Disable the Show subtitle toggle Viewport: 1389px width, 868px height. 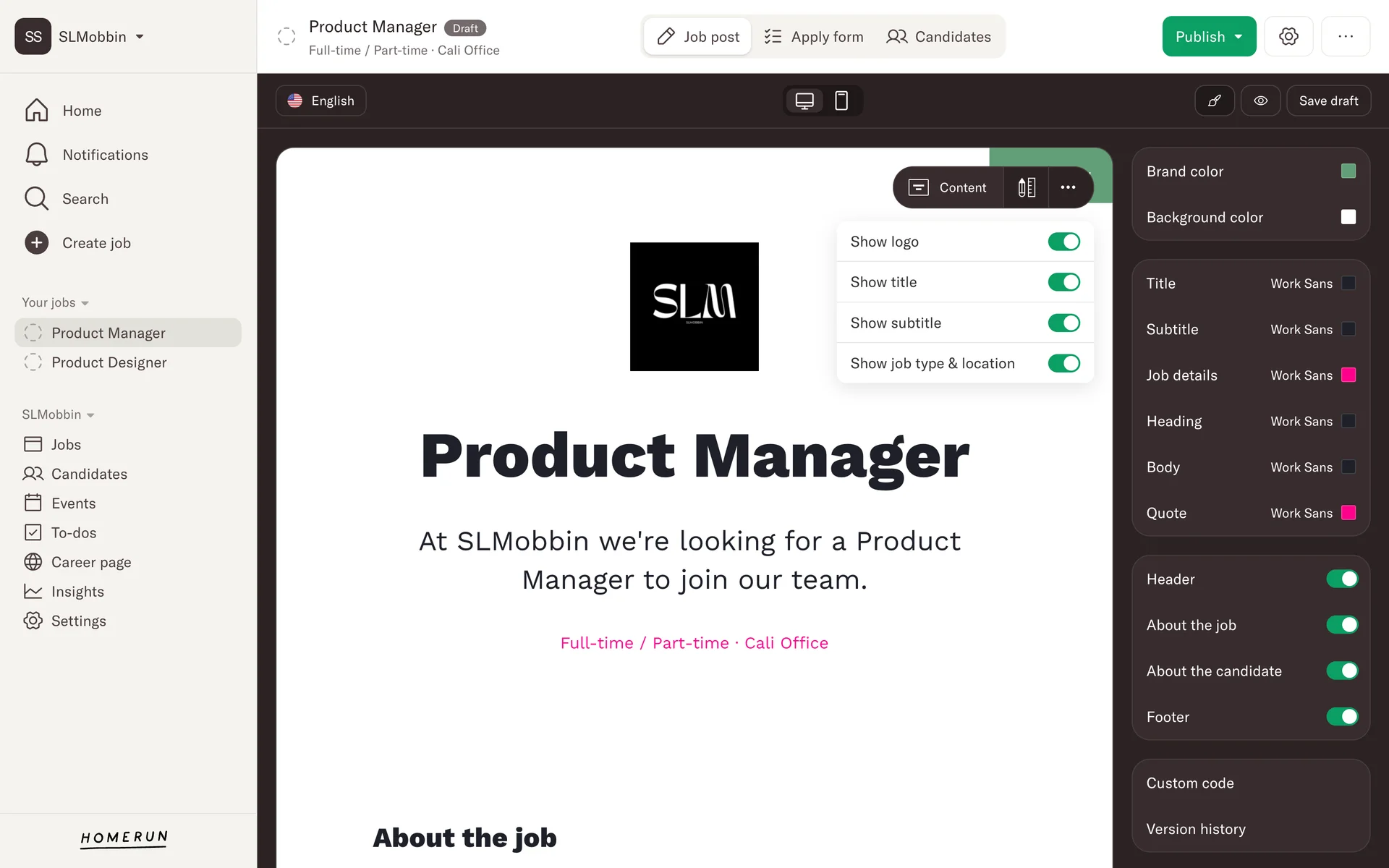[x=1063, y=323]
